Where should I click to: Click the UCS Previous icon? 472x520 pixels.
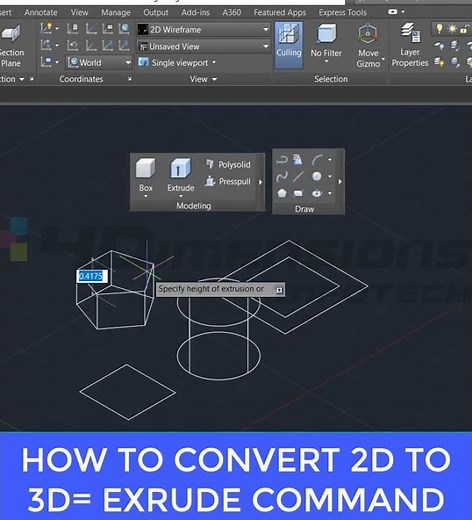click(x=73, y=45)
